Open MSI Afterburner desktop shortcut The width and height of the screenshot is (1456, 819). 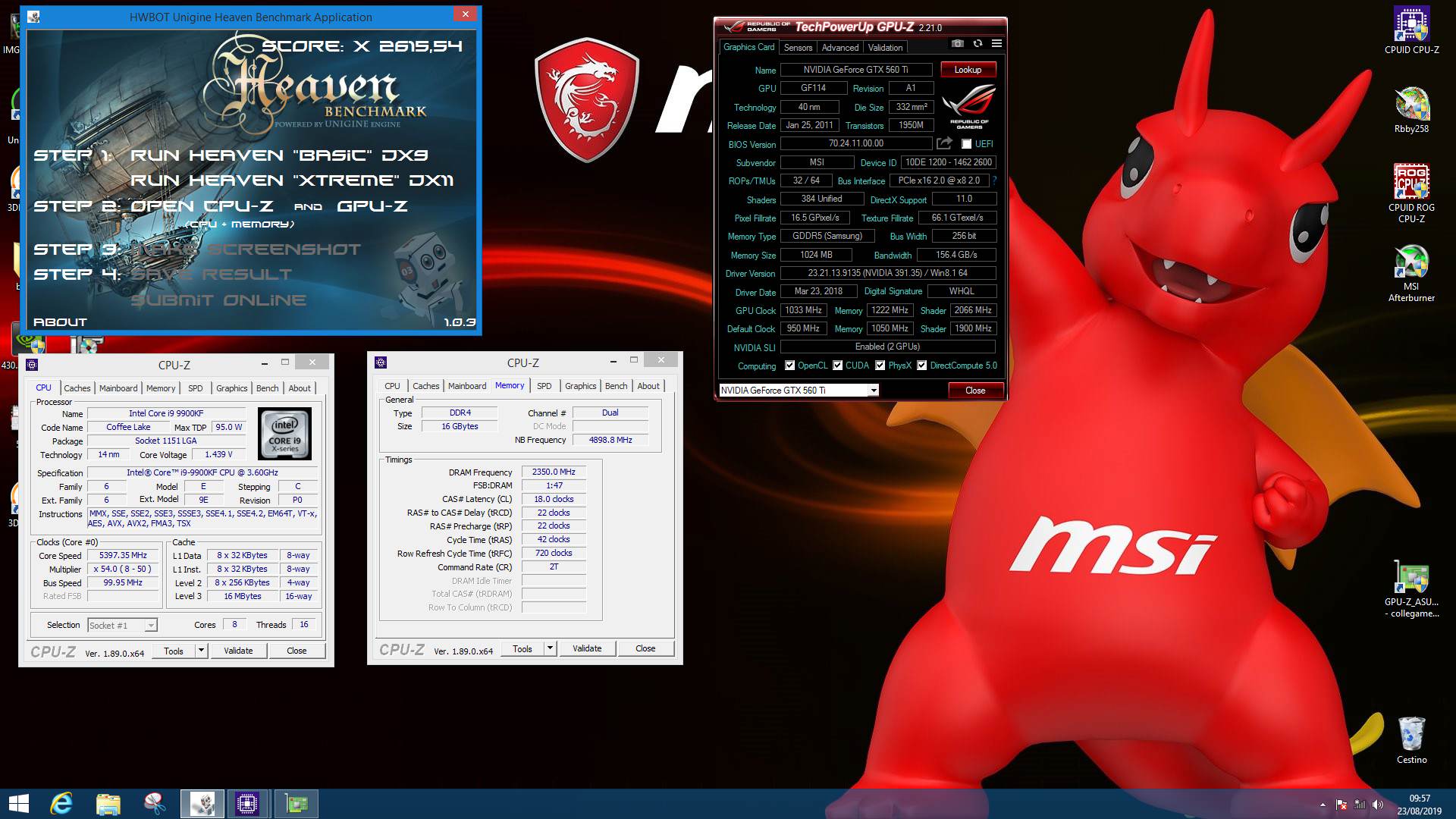[1411, 274]
